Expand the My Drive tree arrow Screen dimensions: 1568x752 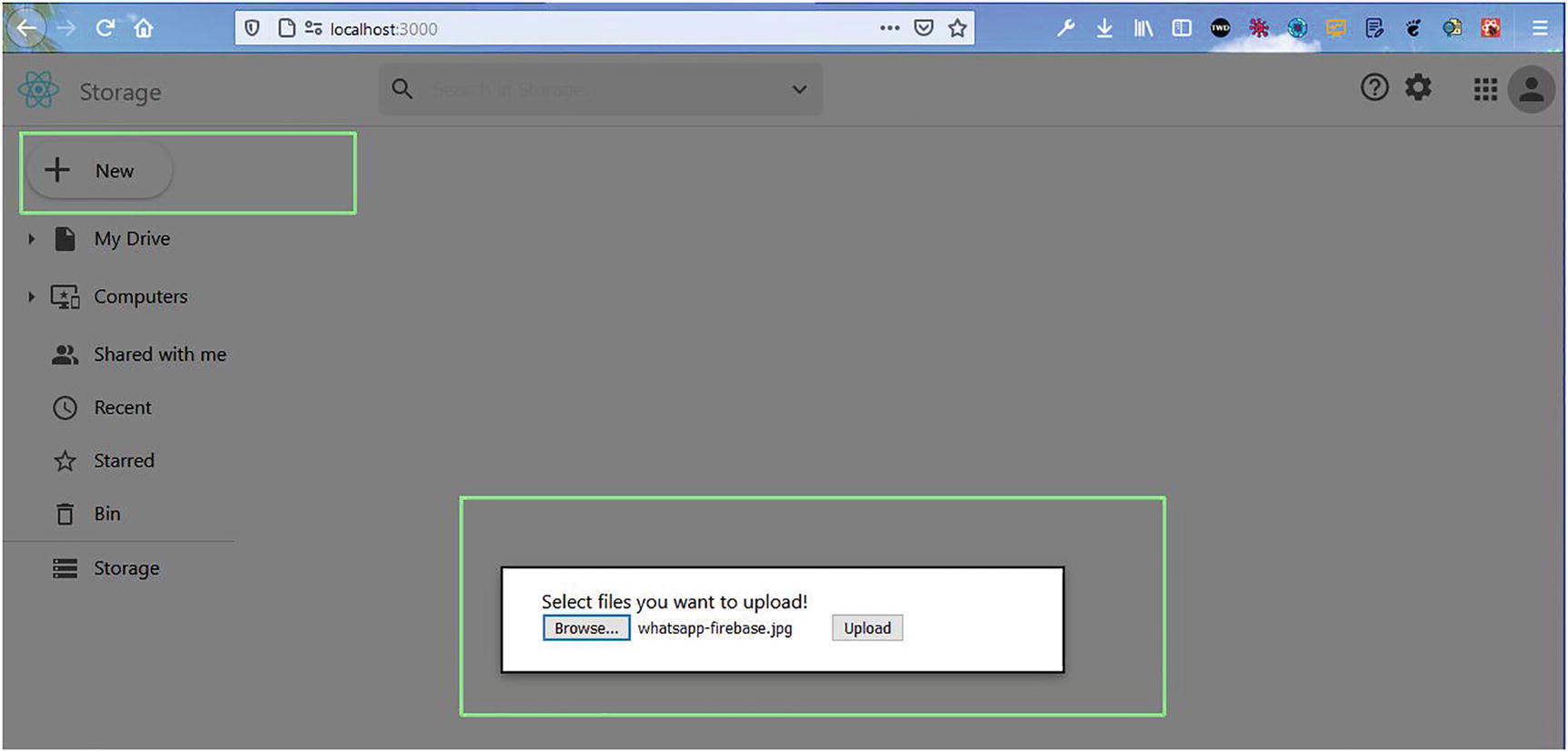tap(31, 239)
